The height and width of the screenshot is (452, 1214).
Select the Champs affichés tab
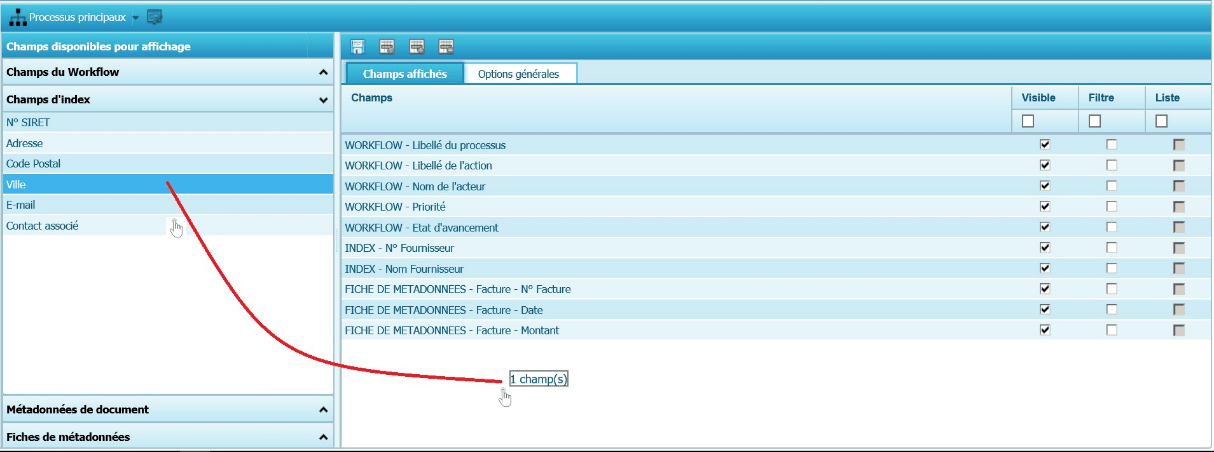click(x=405, y=74)
